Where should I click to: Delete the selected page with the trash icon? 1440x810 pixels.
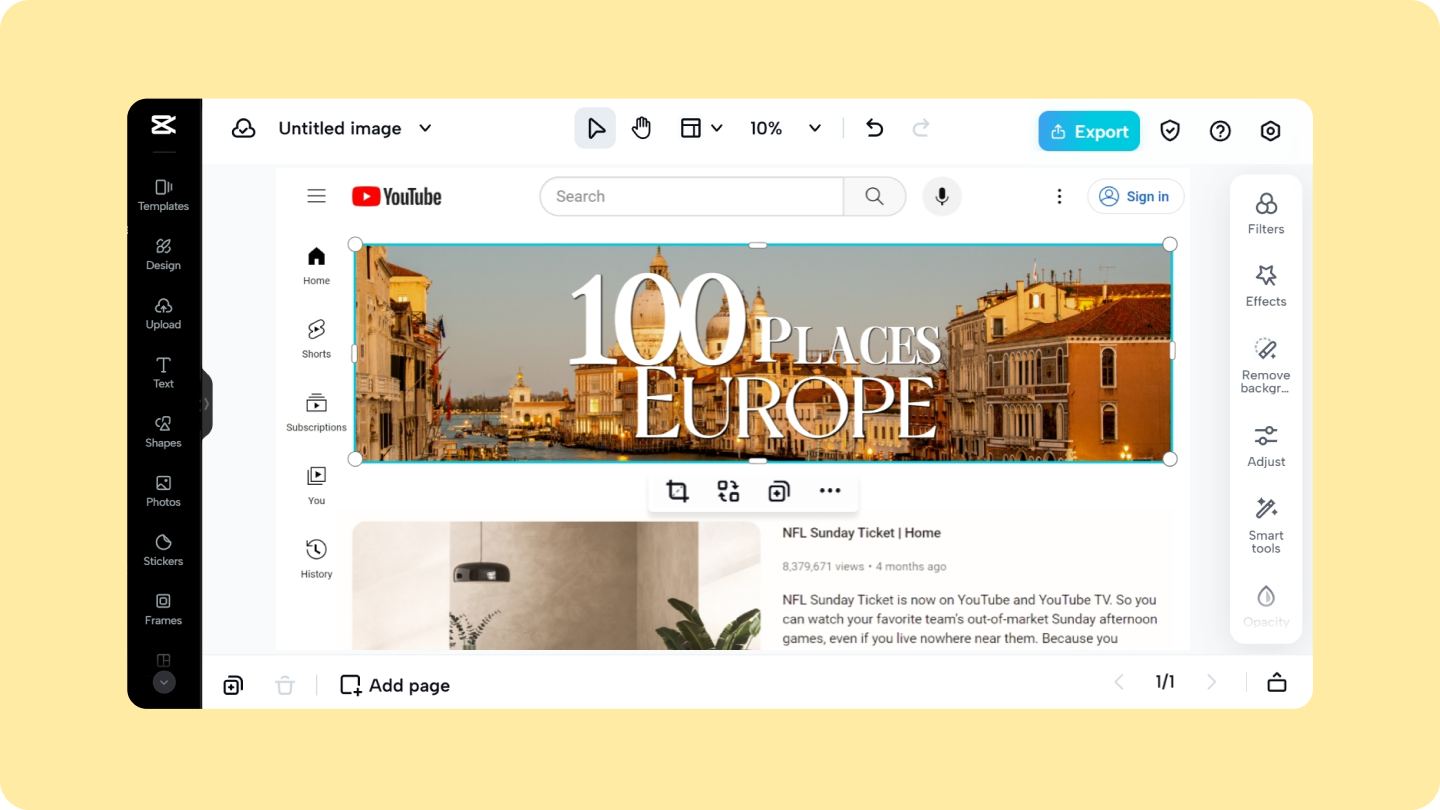click(284, 684)
